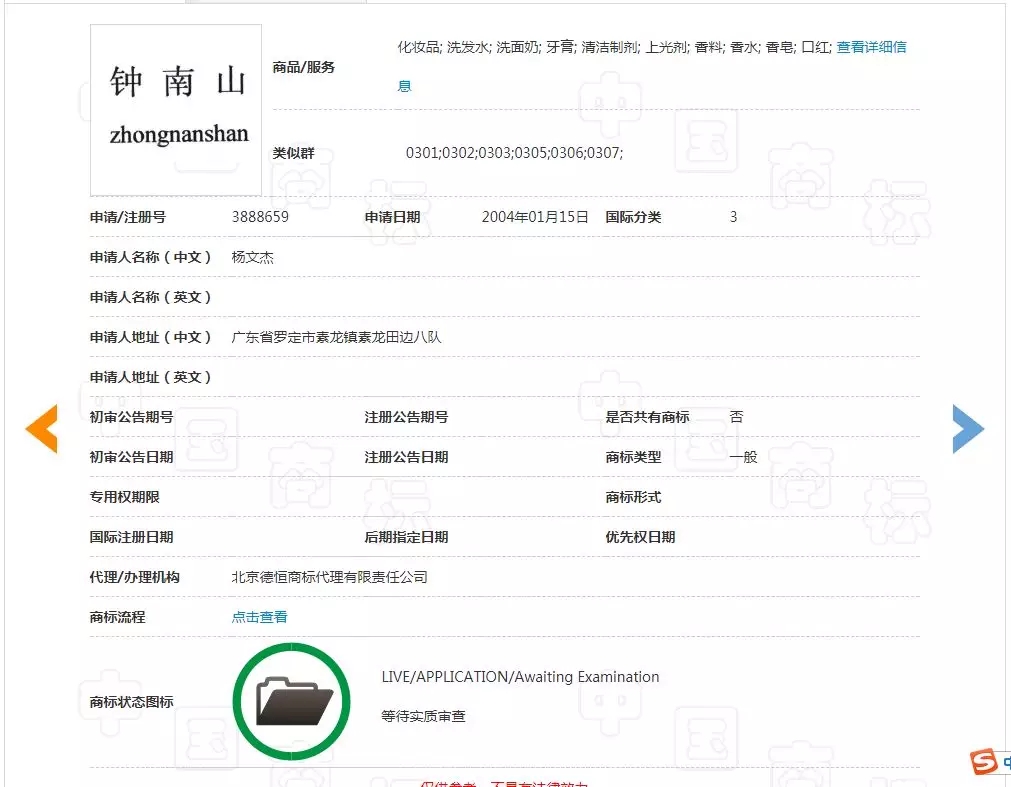Image resolution: width=1011 pixels, height=787 pixels.
Task: Click the 一般 trademark type value
Action: pyautogui.click(x=743, y=457)
